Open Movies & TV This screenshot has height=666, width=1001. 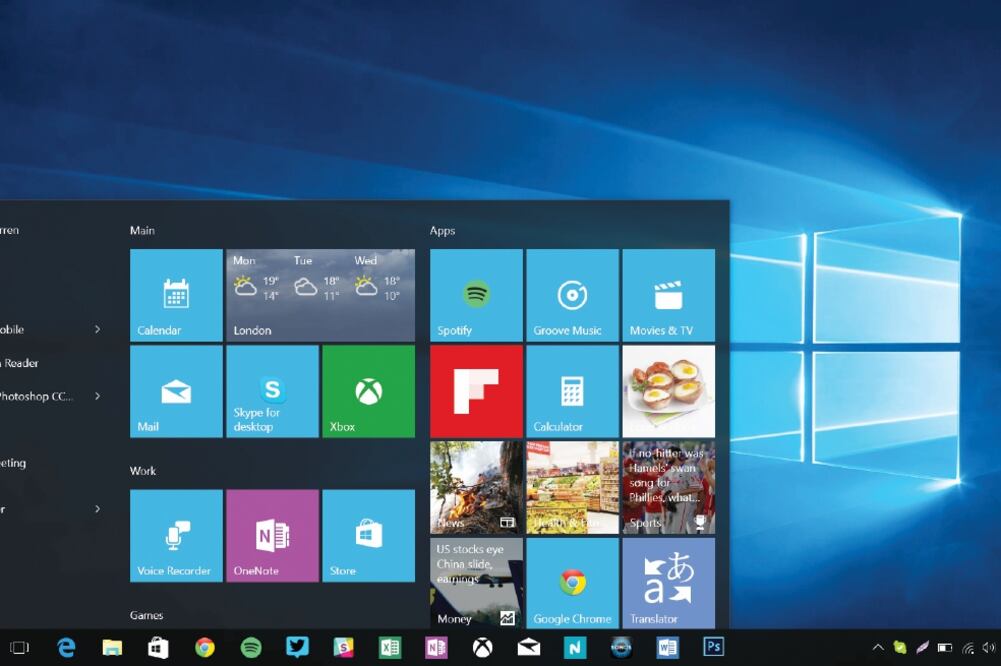(668, 295)
